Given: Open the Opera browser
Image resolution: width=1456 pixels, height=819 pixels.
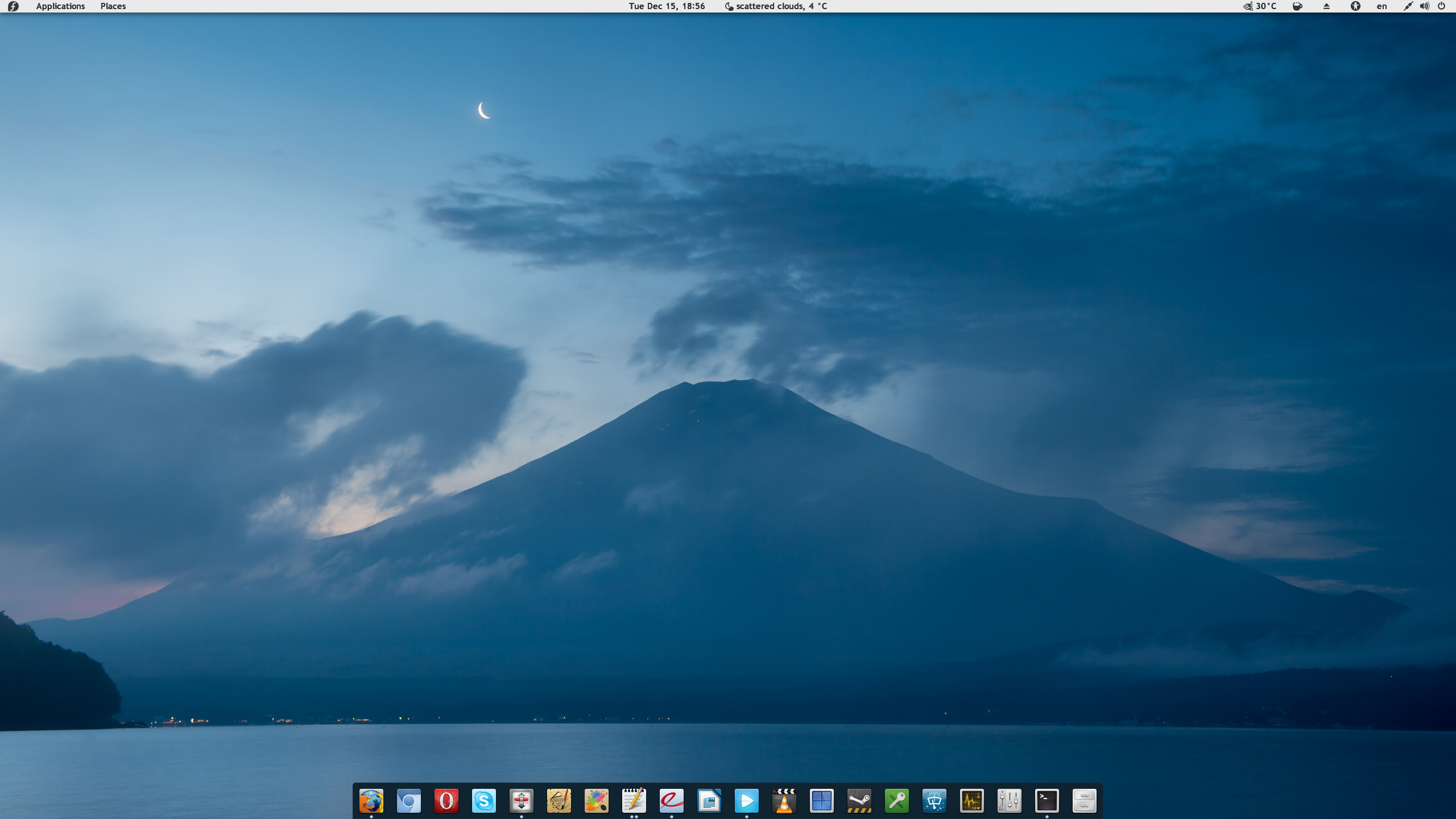Looking at the screenshot, I should (x=446, y=801).
